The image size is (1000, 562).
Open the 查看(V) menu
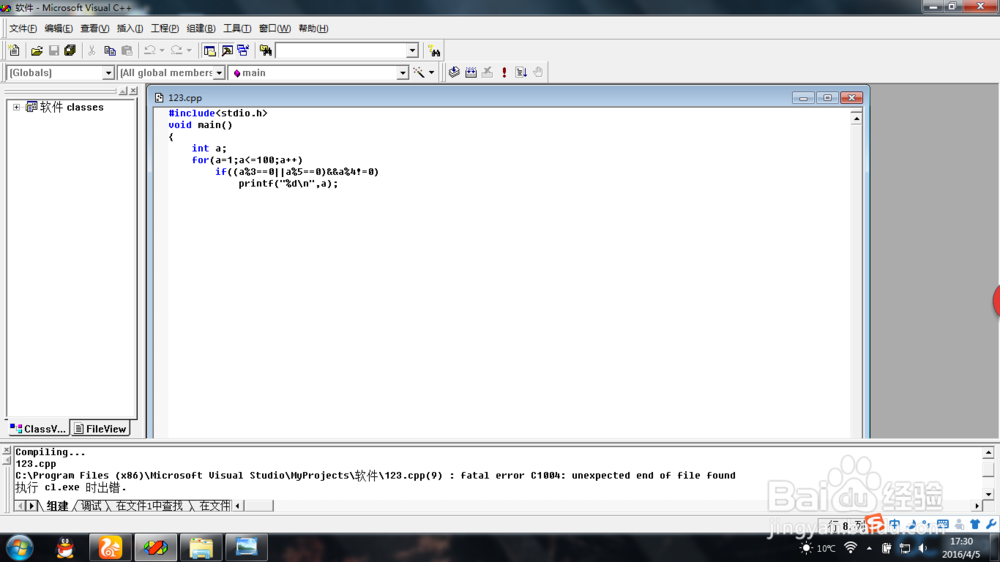click(94, 28)
